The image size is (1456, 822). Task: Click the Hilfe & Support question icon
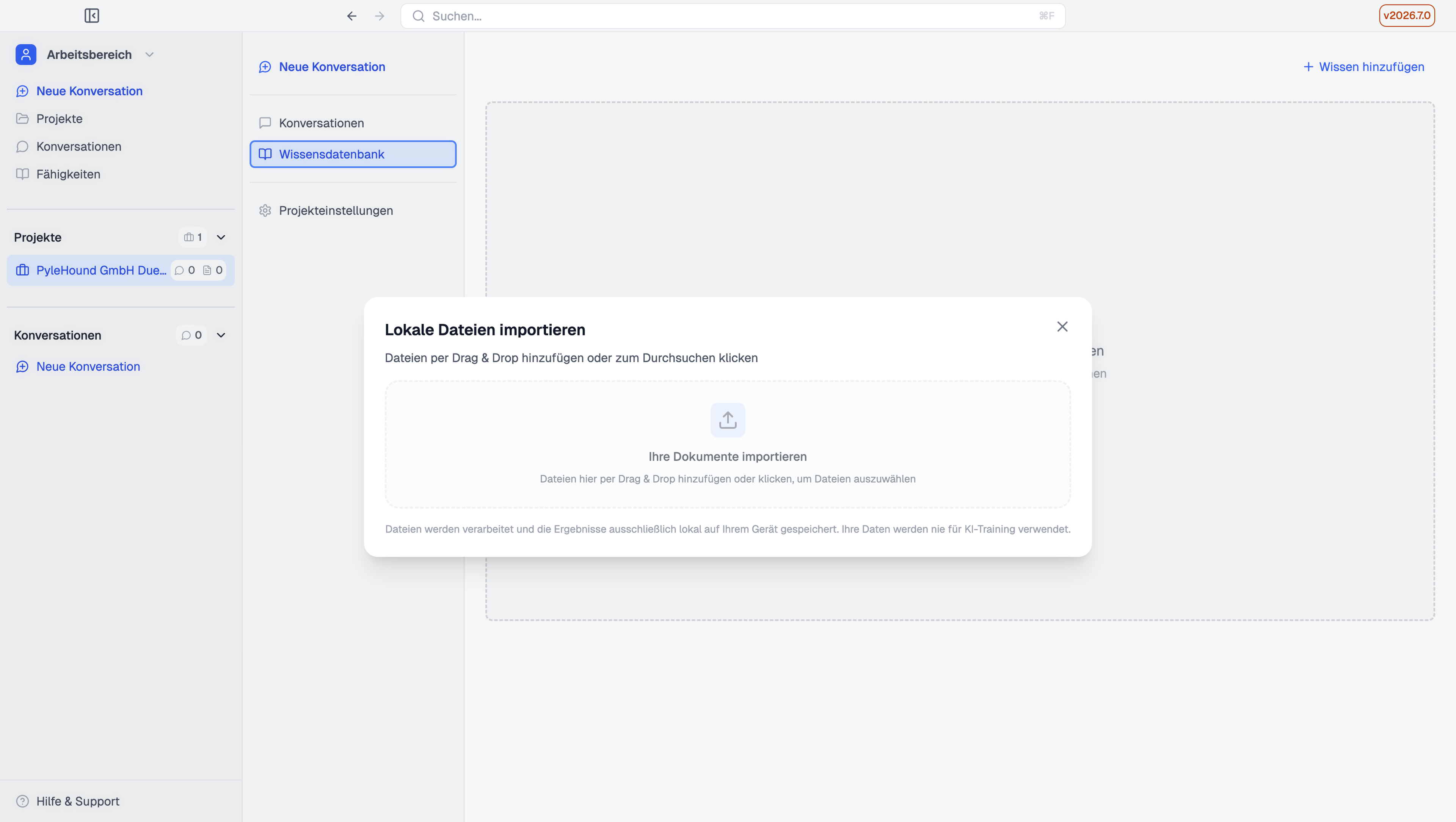(23, 801)
